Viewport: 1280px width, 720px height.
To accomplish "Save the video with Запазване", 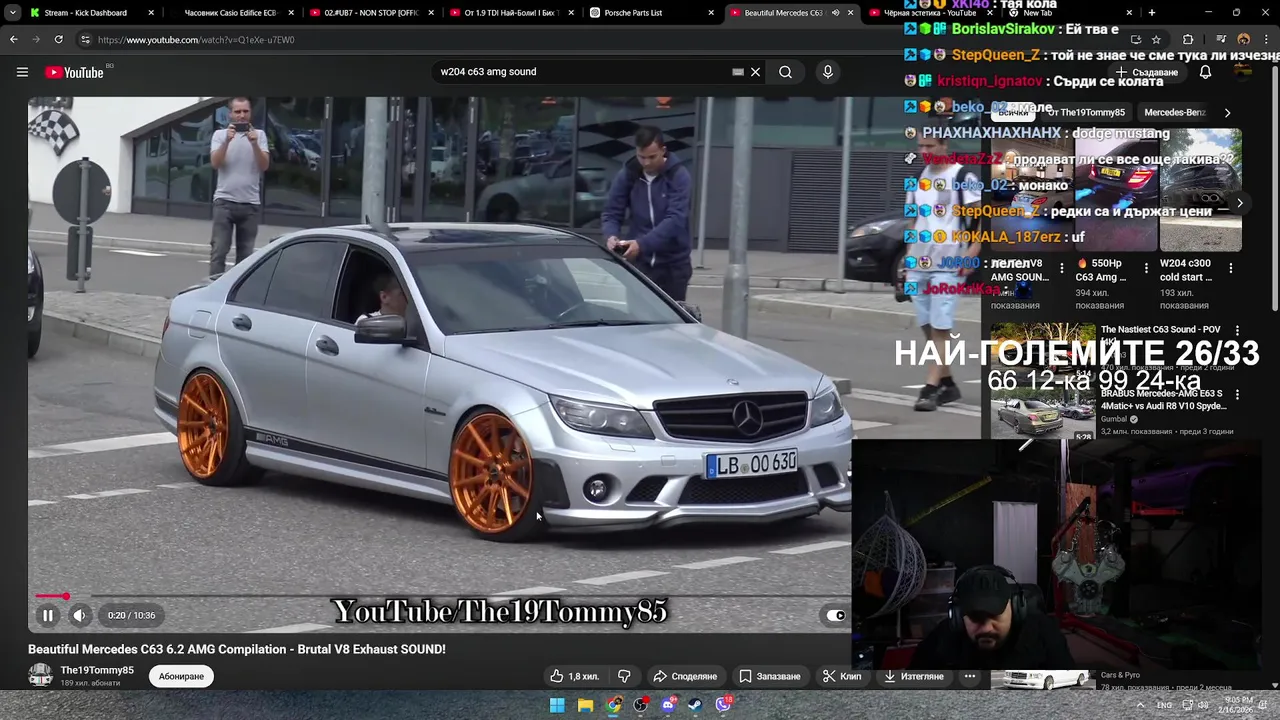I will (x=770, y=677).
